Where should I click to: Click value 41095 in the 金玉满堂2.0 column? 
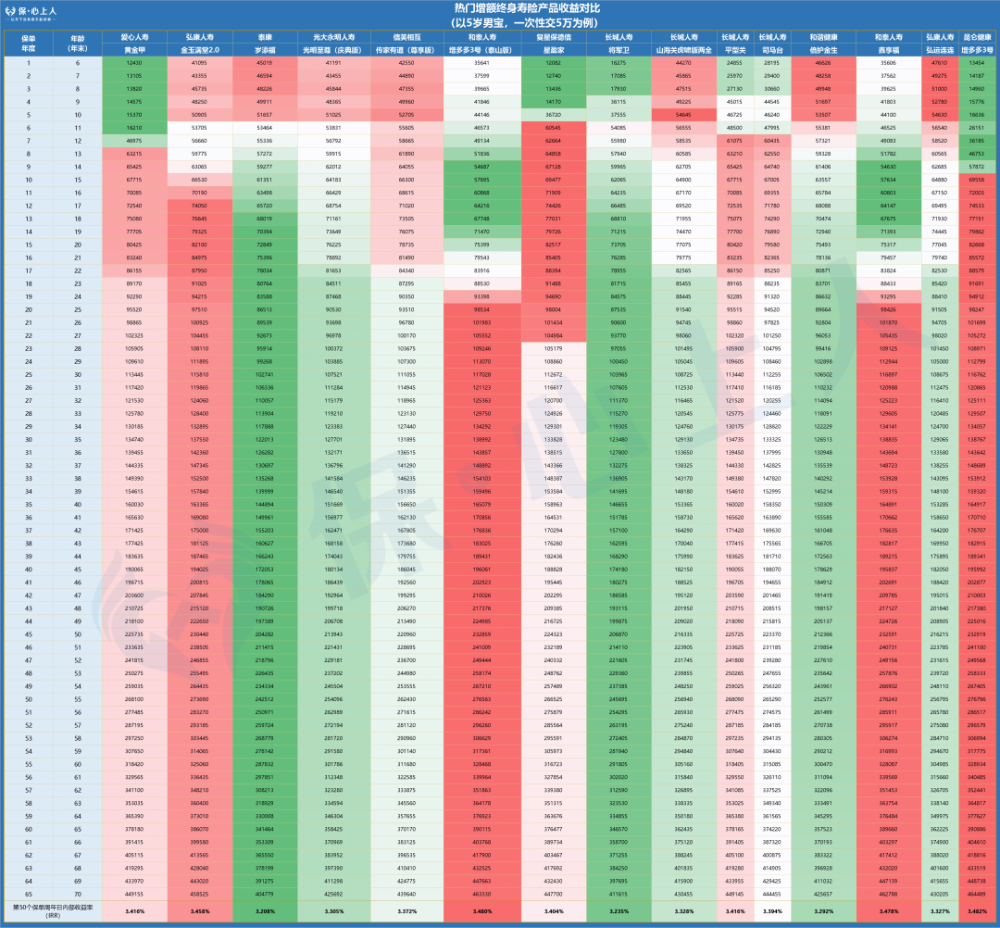pyautogui.click(x=200, y=63)
